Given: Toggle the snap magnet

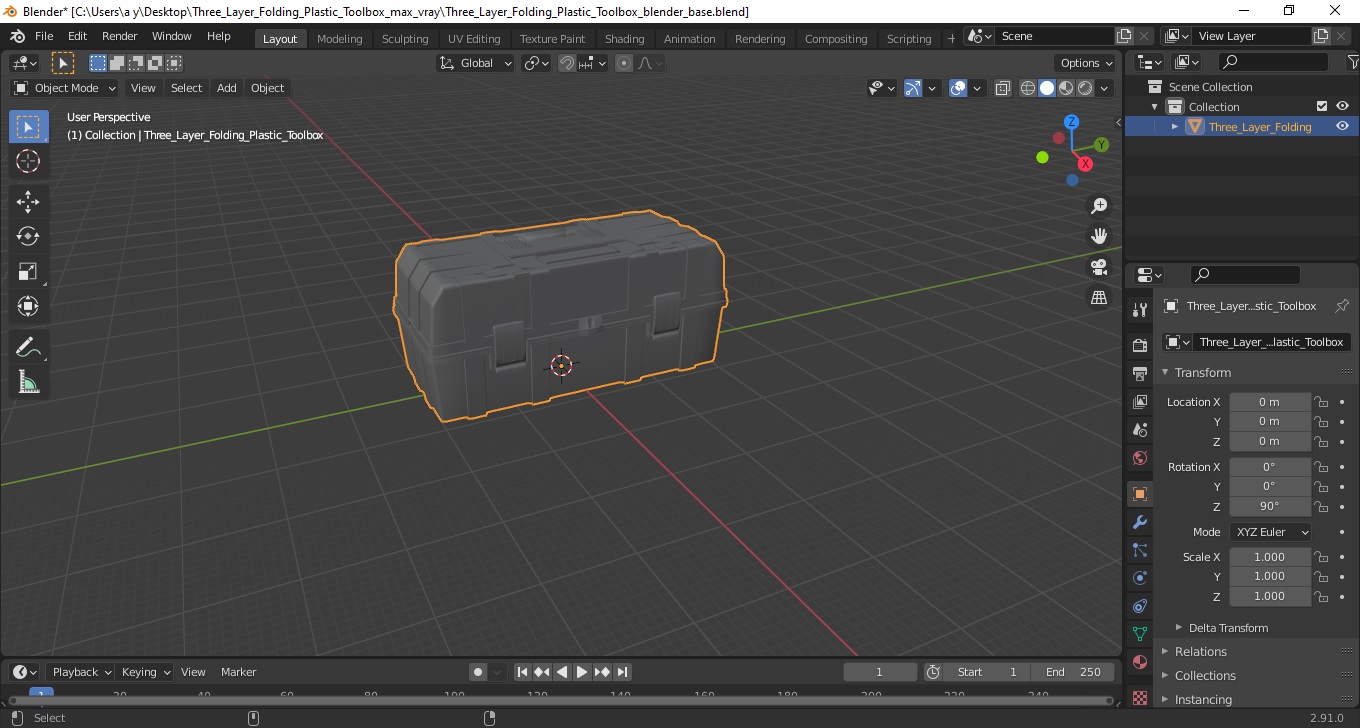Looking at the screenshot, I should [x=567, y=63].
